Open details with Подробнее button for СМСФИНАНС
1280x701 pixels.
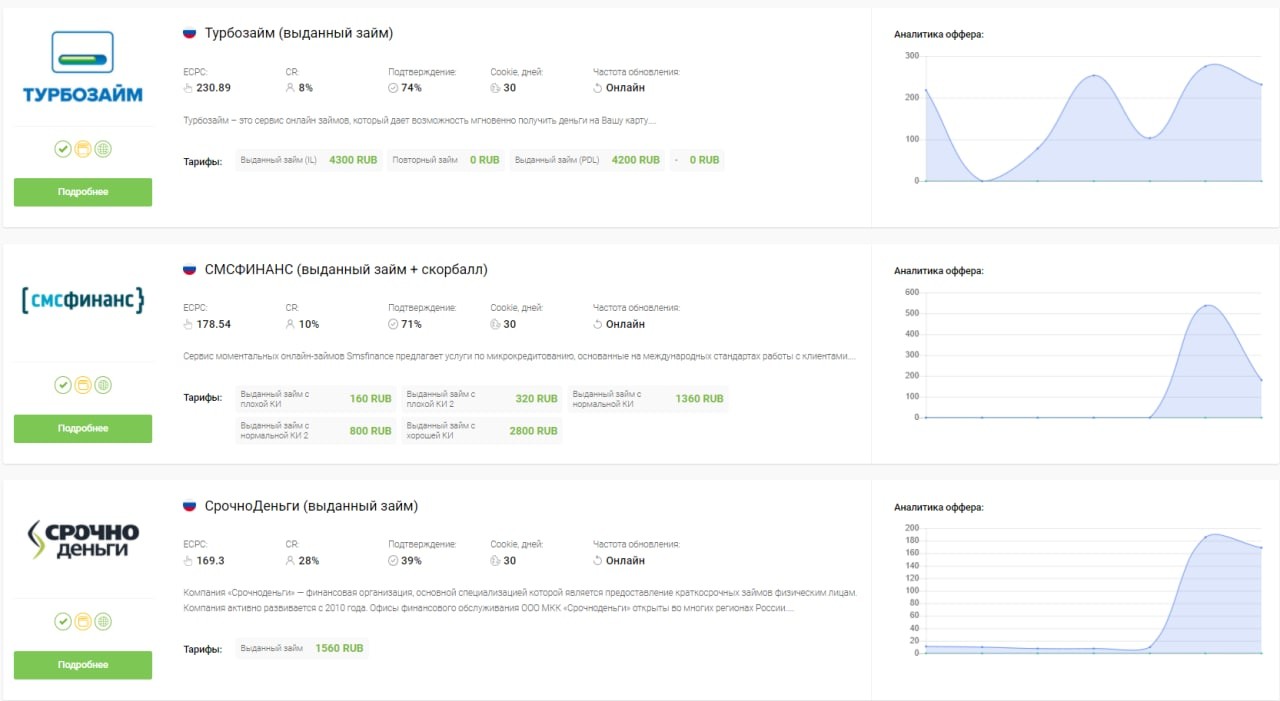click(x=83, y=429)
